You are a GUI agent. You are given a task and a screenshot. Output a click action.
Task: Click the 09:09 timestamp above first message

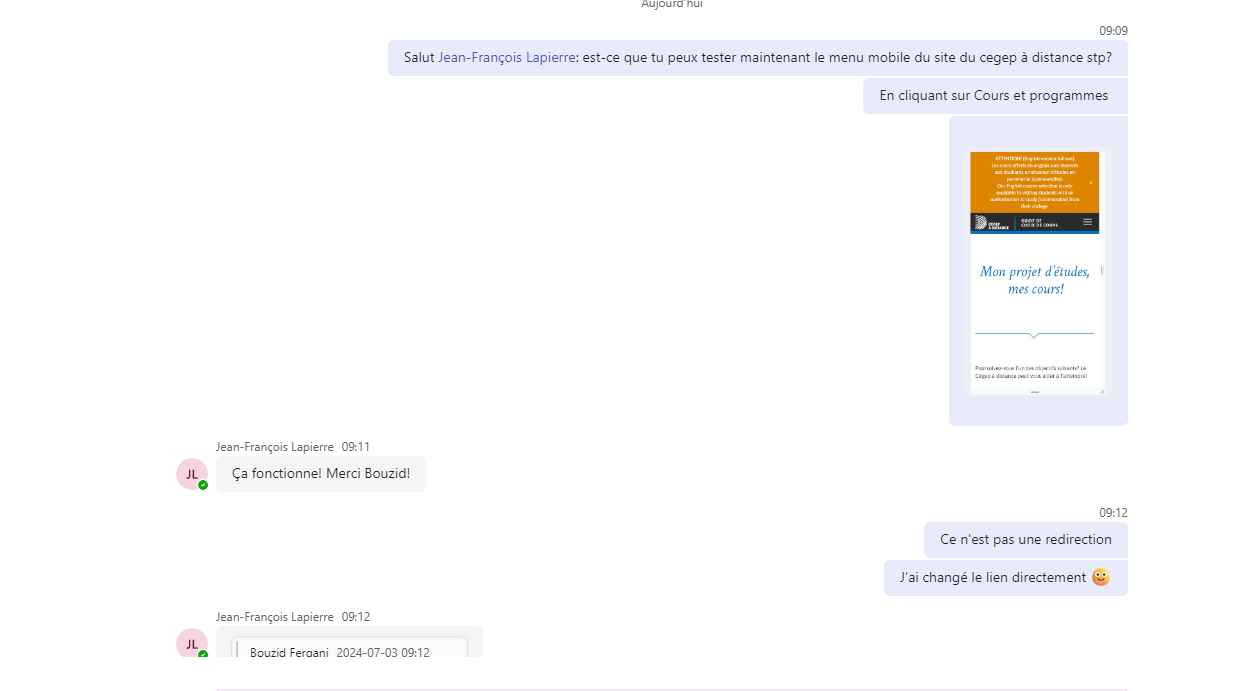click(1113, 31)
